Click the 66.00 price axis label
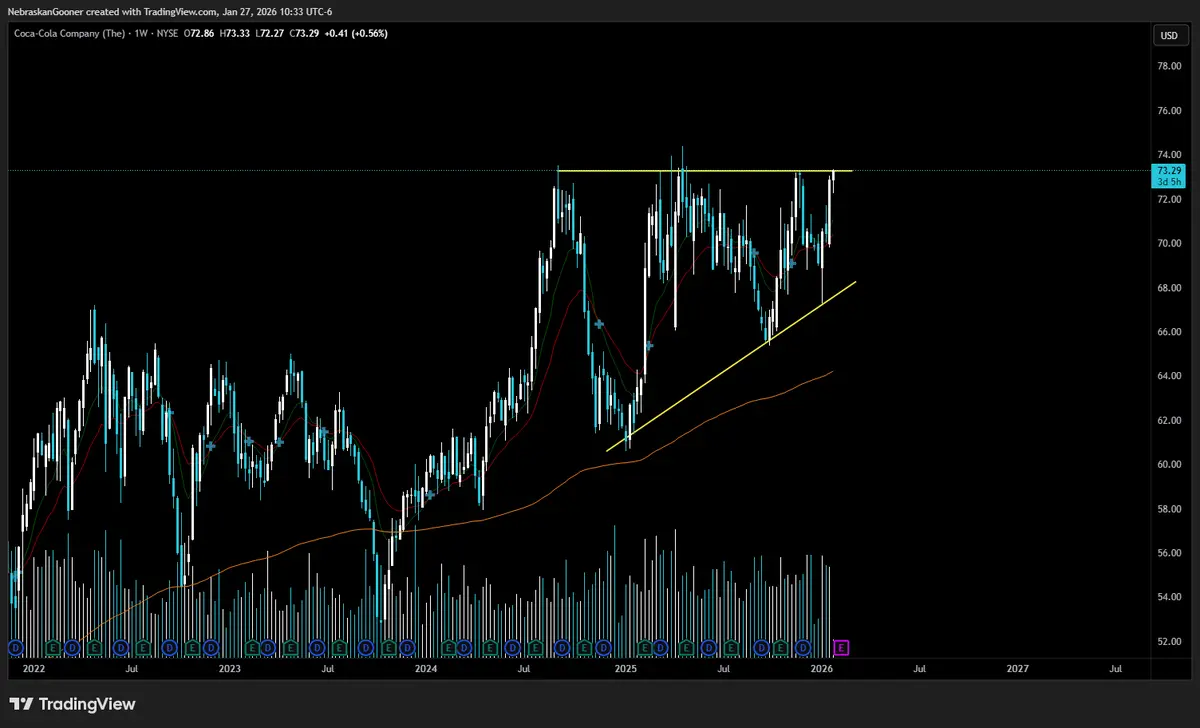The image size is (1200, 728). [x=1169, y=331]
